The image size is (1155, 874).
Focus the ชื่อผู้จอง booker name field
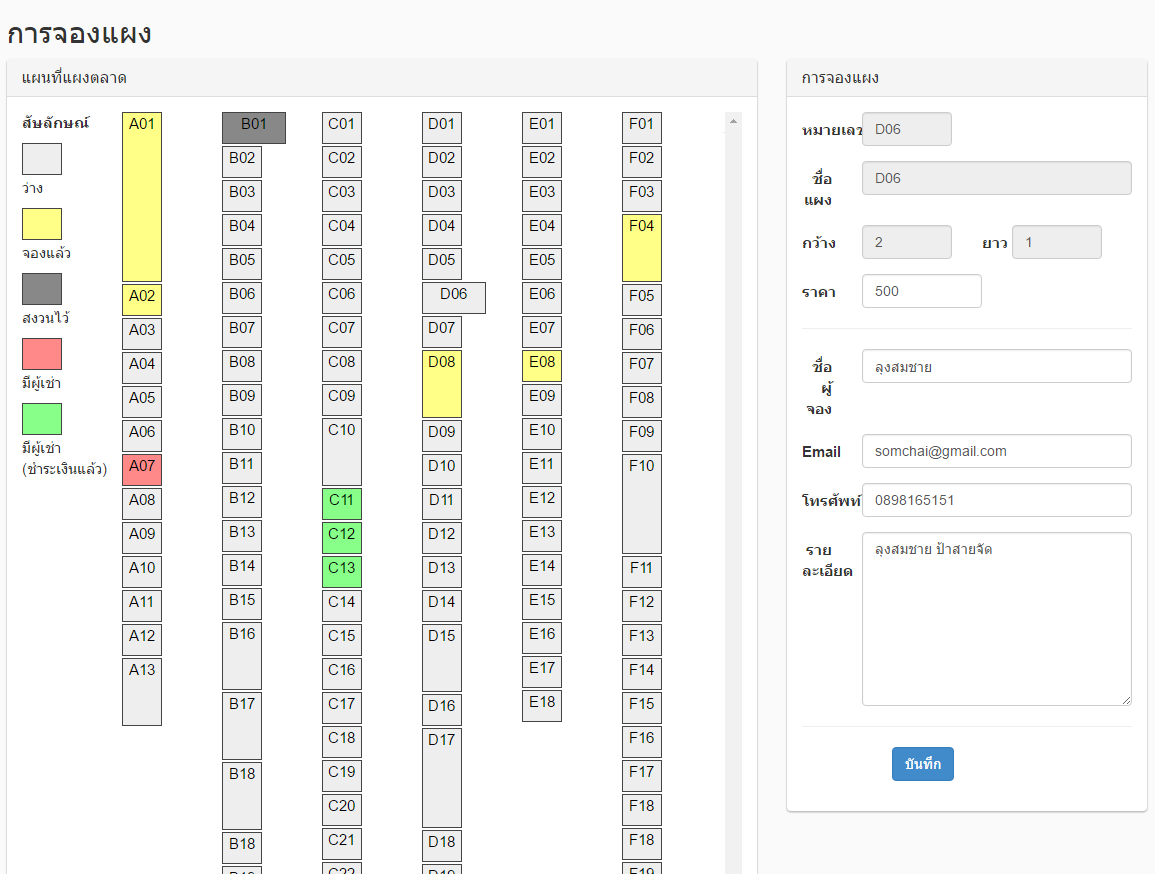pos(996,366)
